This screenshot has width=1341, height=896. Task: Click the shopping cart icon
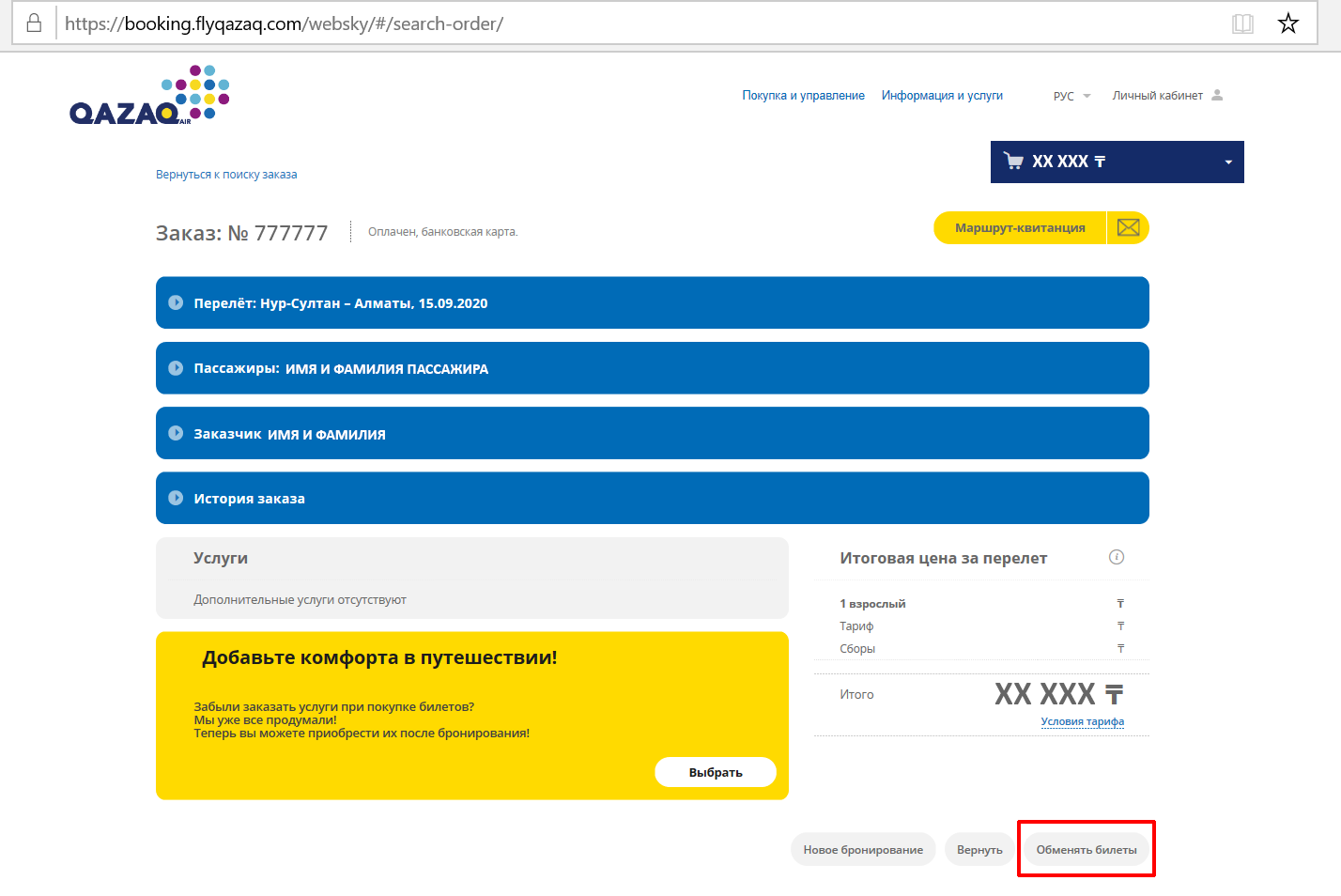tap(1013, 162)
